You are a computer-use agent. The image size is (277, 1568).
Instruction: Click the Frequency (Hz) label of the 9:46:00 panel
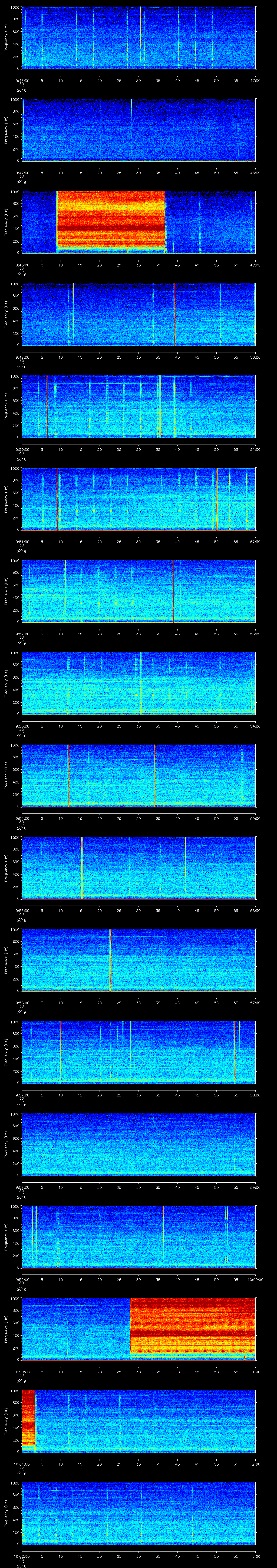coord(6,38)
